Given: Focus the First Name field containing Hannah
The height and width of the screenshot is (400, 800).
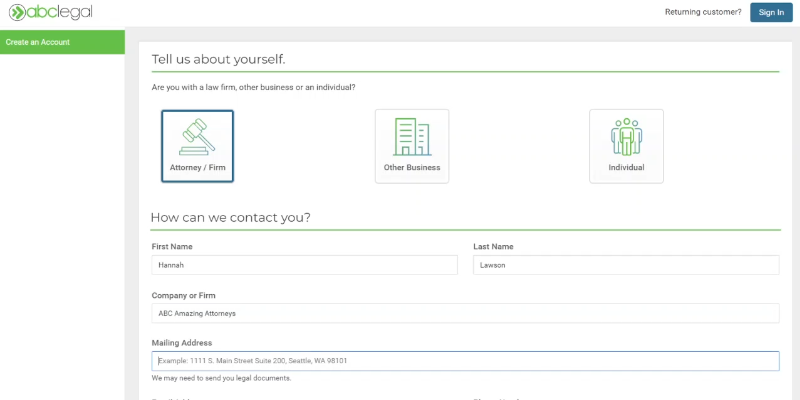Looking at the screenshot, I should coord(304,265).
